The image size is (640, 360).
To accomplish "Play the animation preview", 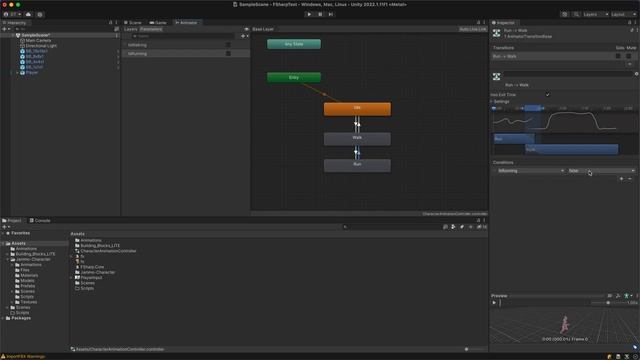I will tap(494, 303).
